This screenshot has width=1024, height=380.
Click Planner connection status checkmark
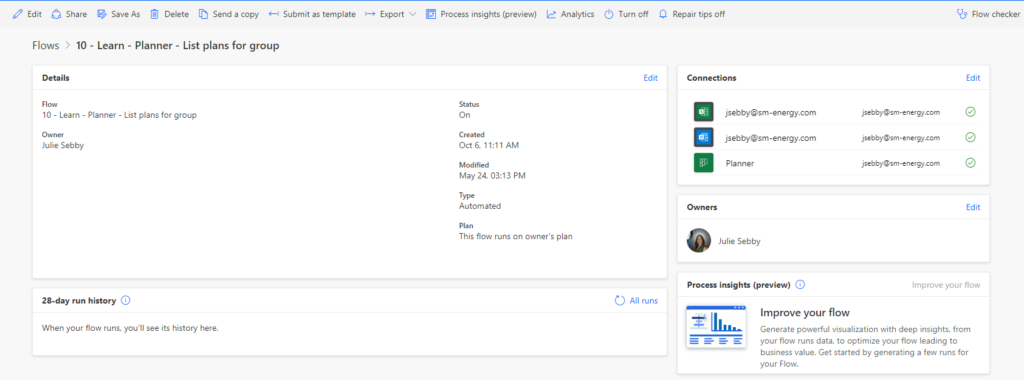(970, 163)
